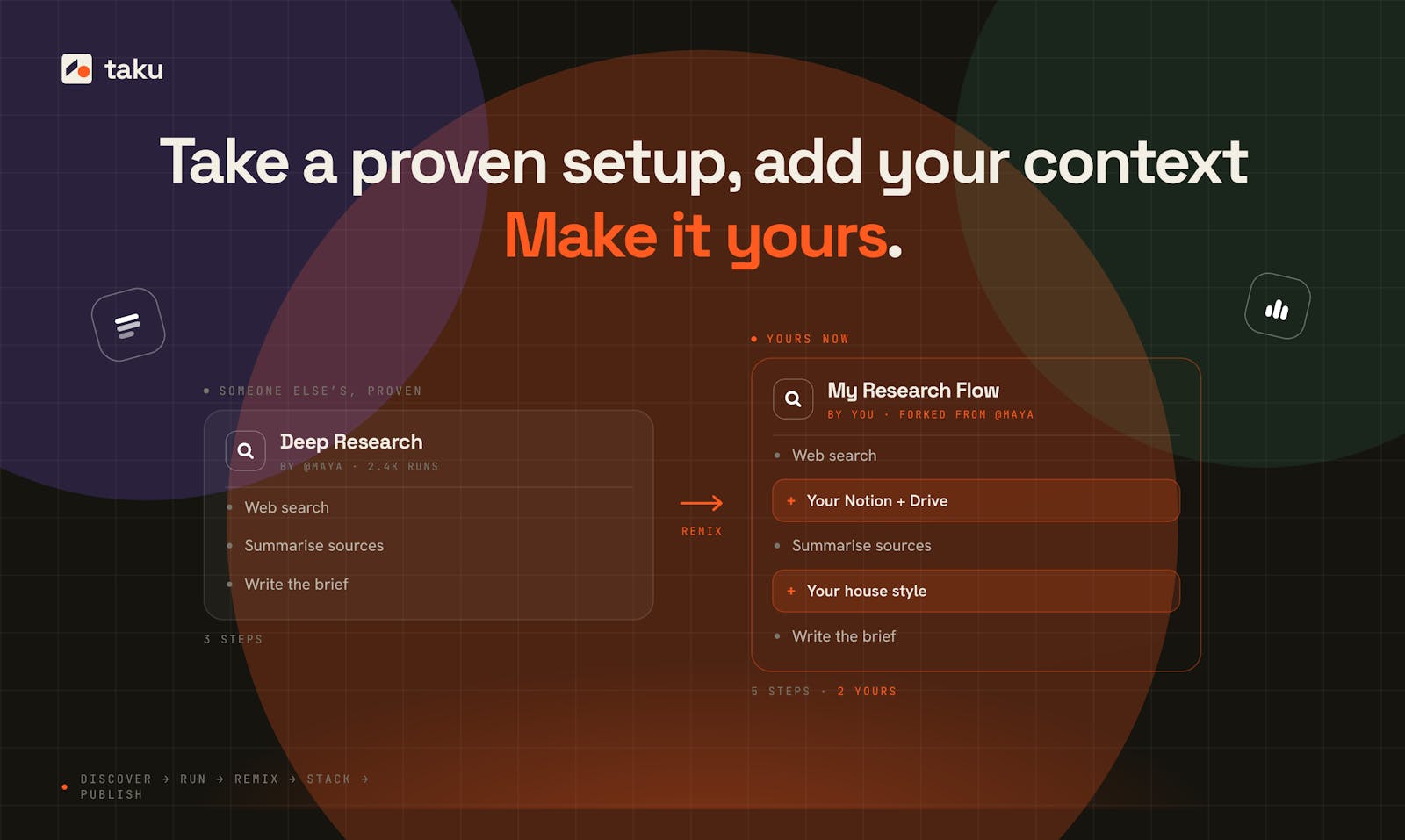The image size is (1405, 840).
Task: Select the Your Notion + Drive step
Action: pos(976,500)
